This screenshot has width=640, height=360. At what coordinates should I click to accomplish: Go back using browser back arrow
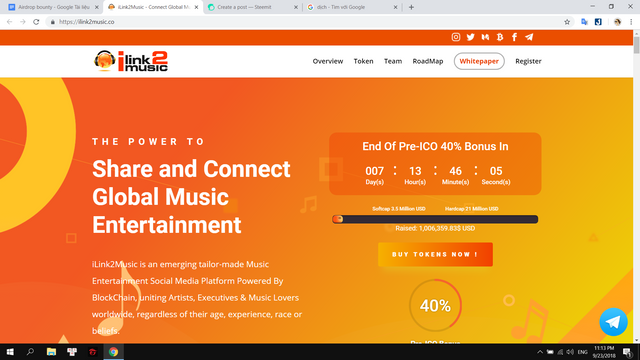tap(9, 22)
